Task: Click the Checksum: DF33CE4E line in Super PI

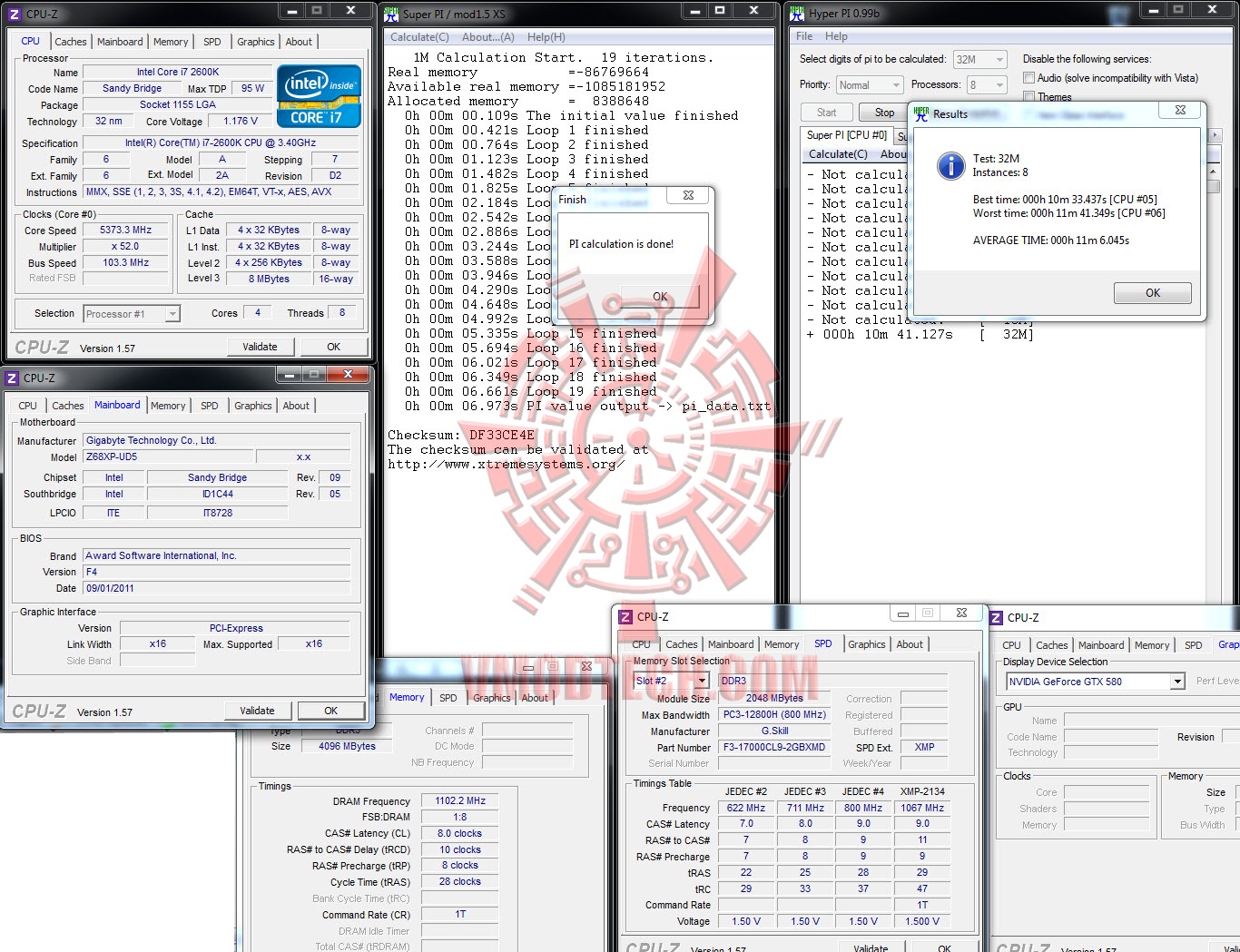Action: pyautogui.click(x=461, y=435)
